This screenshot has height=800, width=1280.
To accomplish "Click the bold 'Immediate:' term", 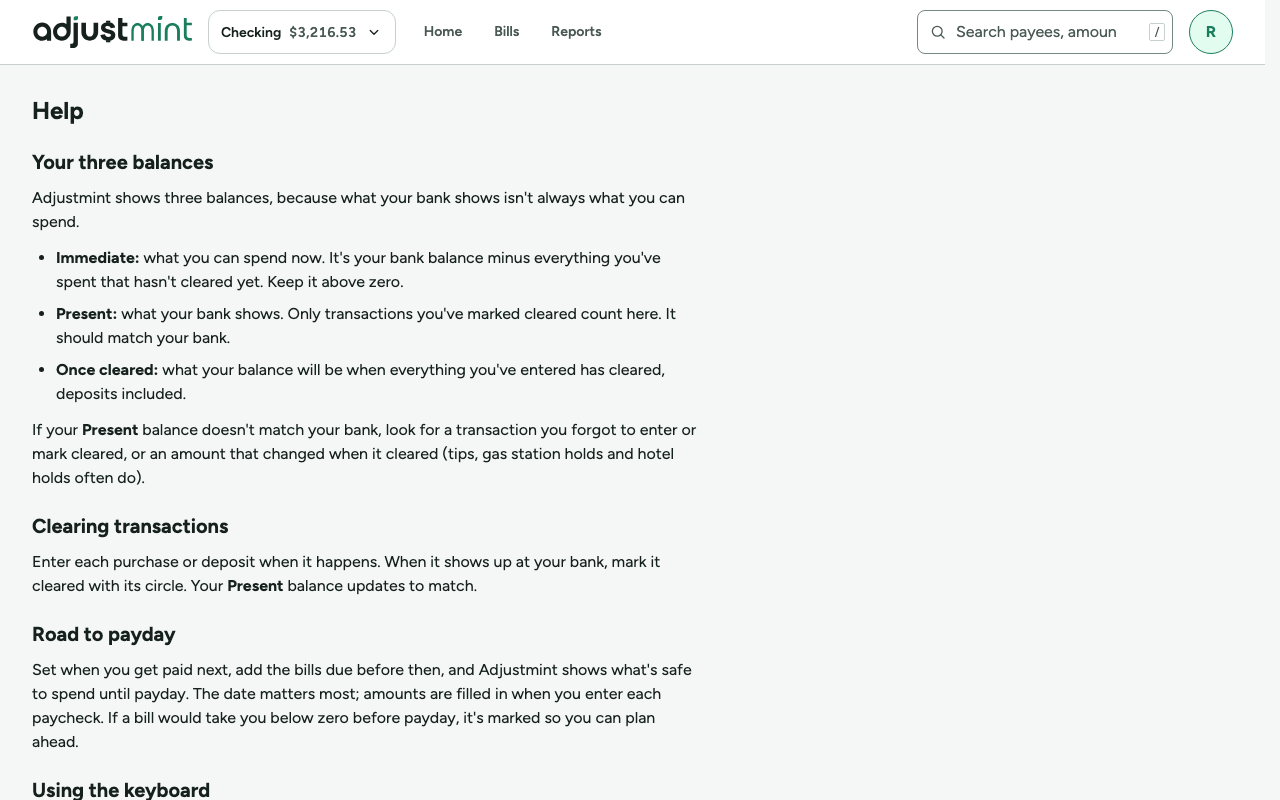I will (97, 258).
